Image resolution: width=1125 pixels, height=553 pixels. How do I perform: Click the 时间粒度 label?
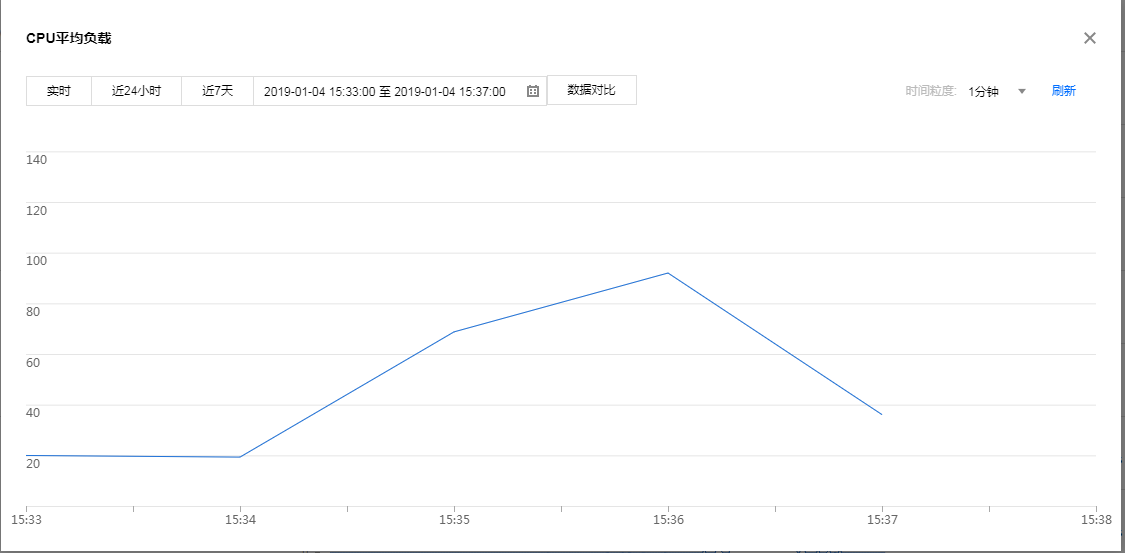click(x=931, y=91)
